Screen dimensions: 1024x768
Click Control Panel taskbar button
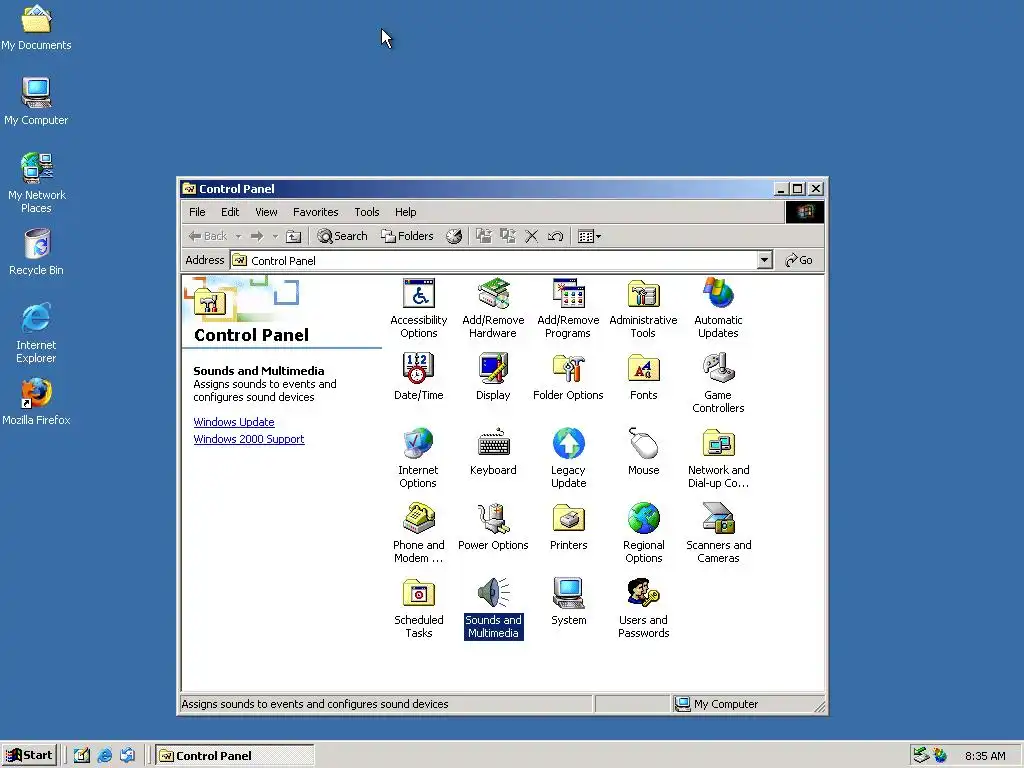point(235,756)
